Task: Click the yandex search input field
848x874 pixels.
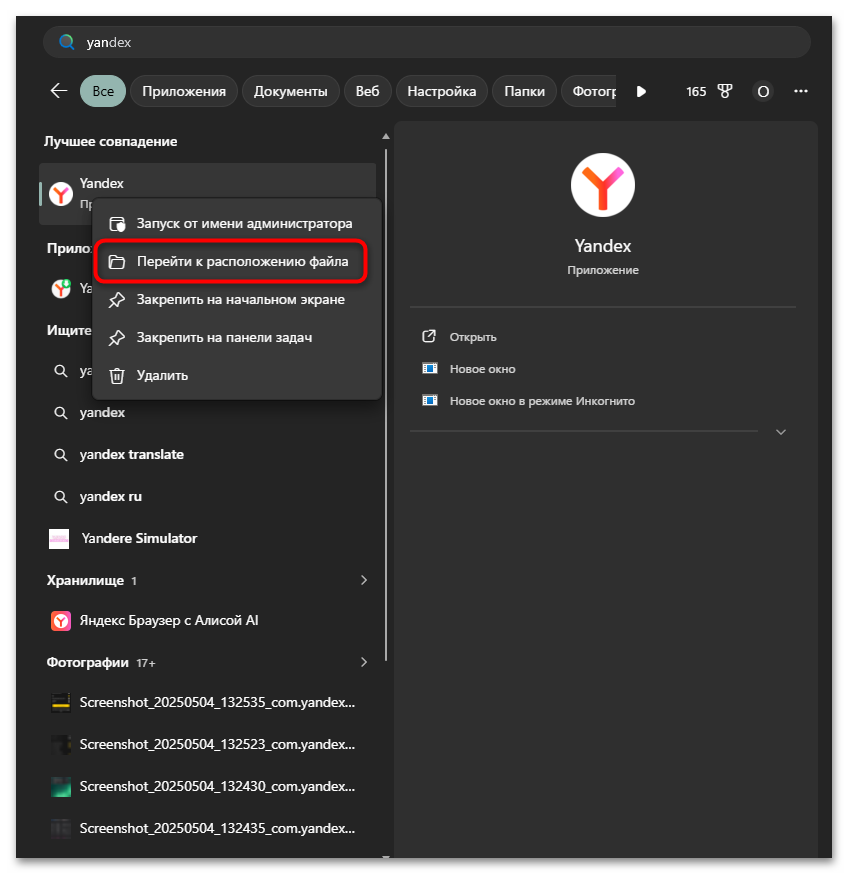Action: tap(427, 42)
